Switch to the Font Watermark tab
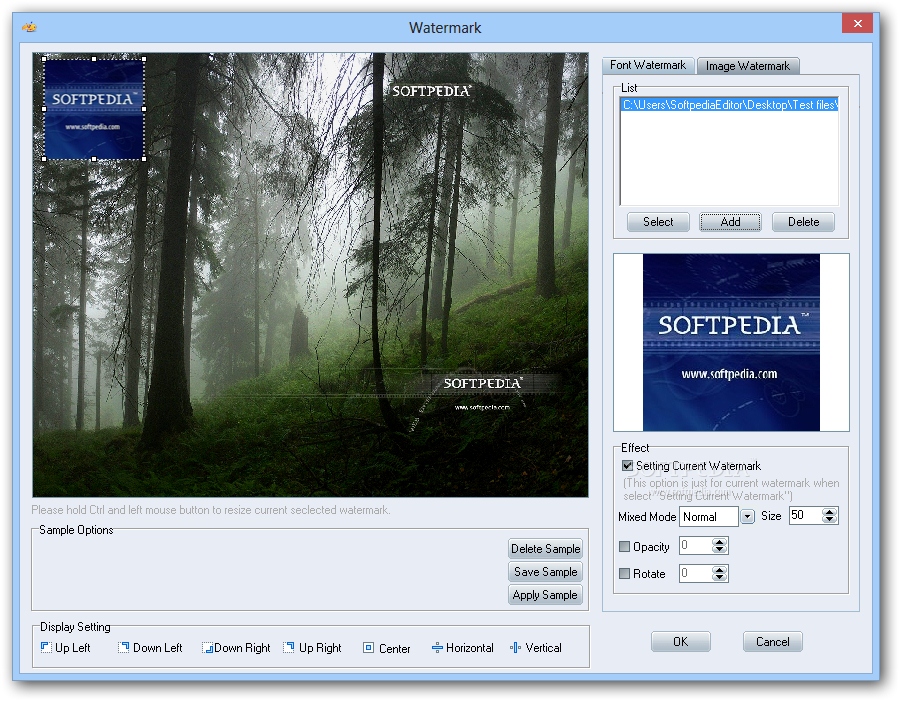Screen dimensions: 900x701 coord(648,65)
